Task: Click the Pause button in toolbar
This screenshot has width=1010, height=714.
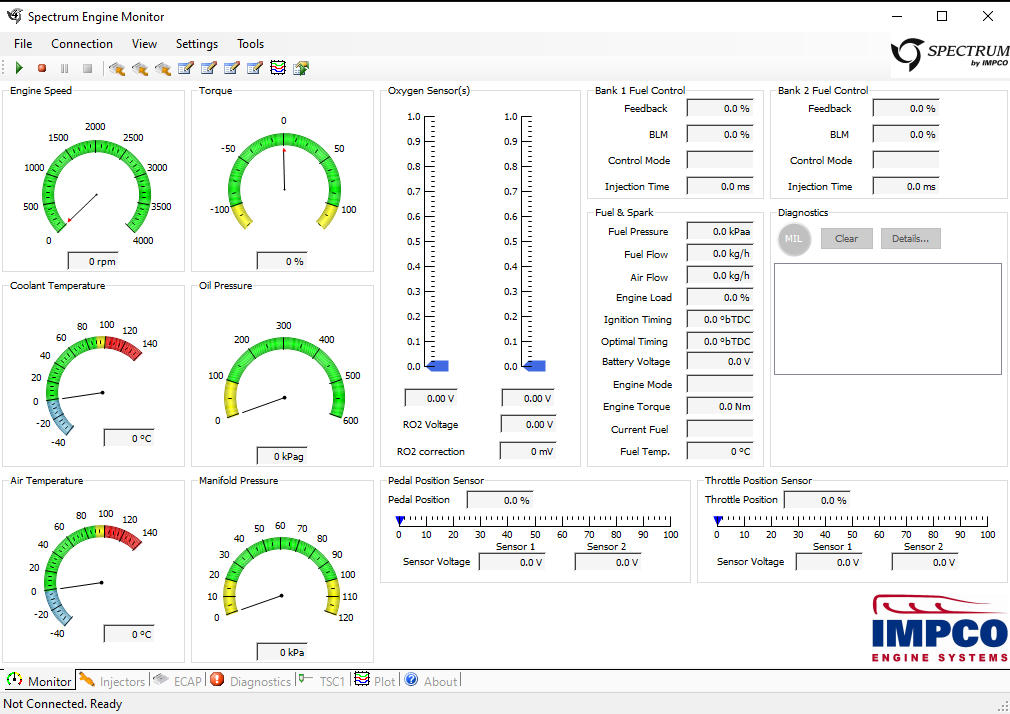Action: tap(64, 68)
